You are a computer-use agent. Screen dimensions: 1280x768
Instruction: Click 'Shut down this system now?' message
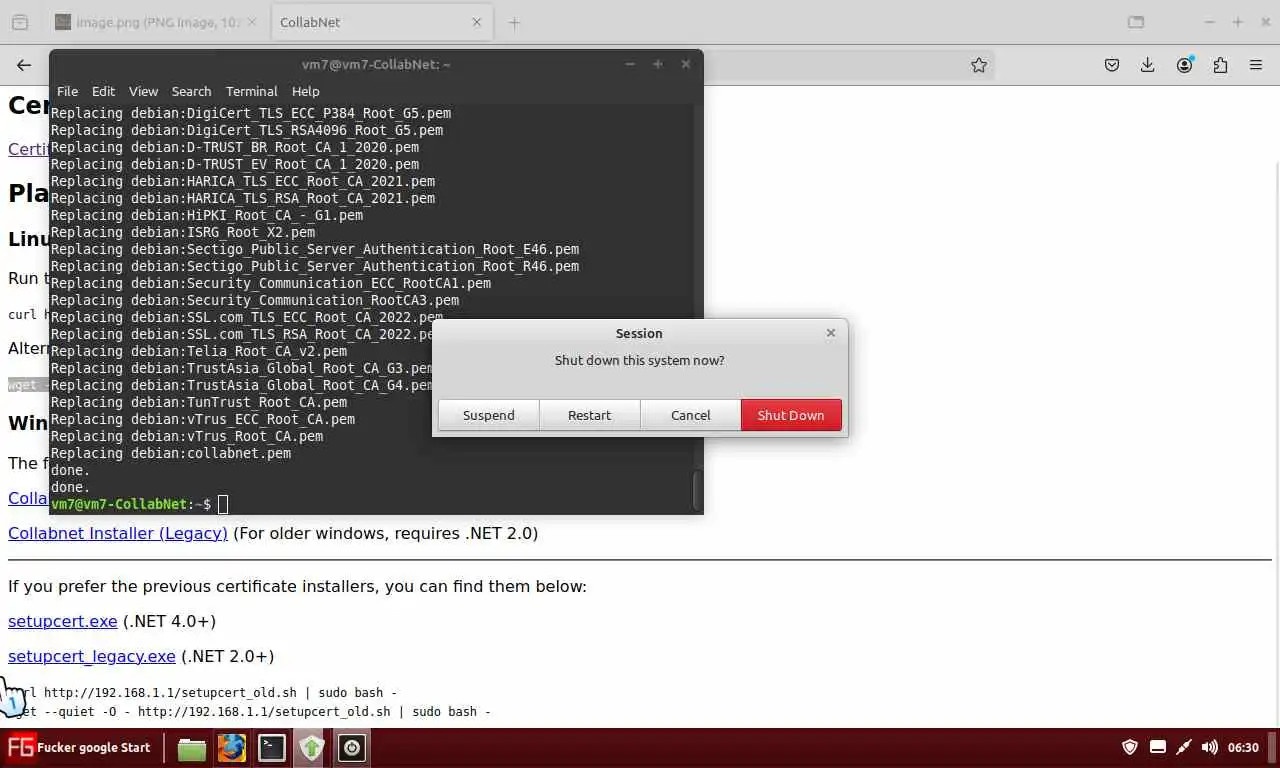(x=640, y=360)
